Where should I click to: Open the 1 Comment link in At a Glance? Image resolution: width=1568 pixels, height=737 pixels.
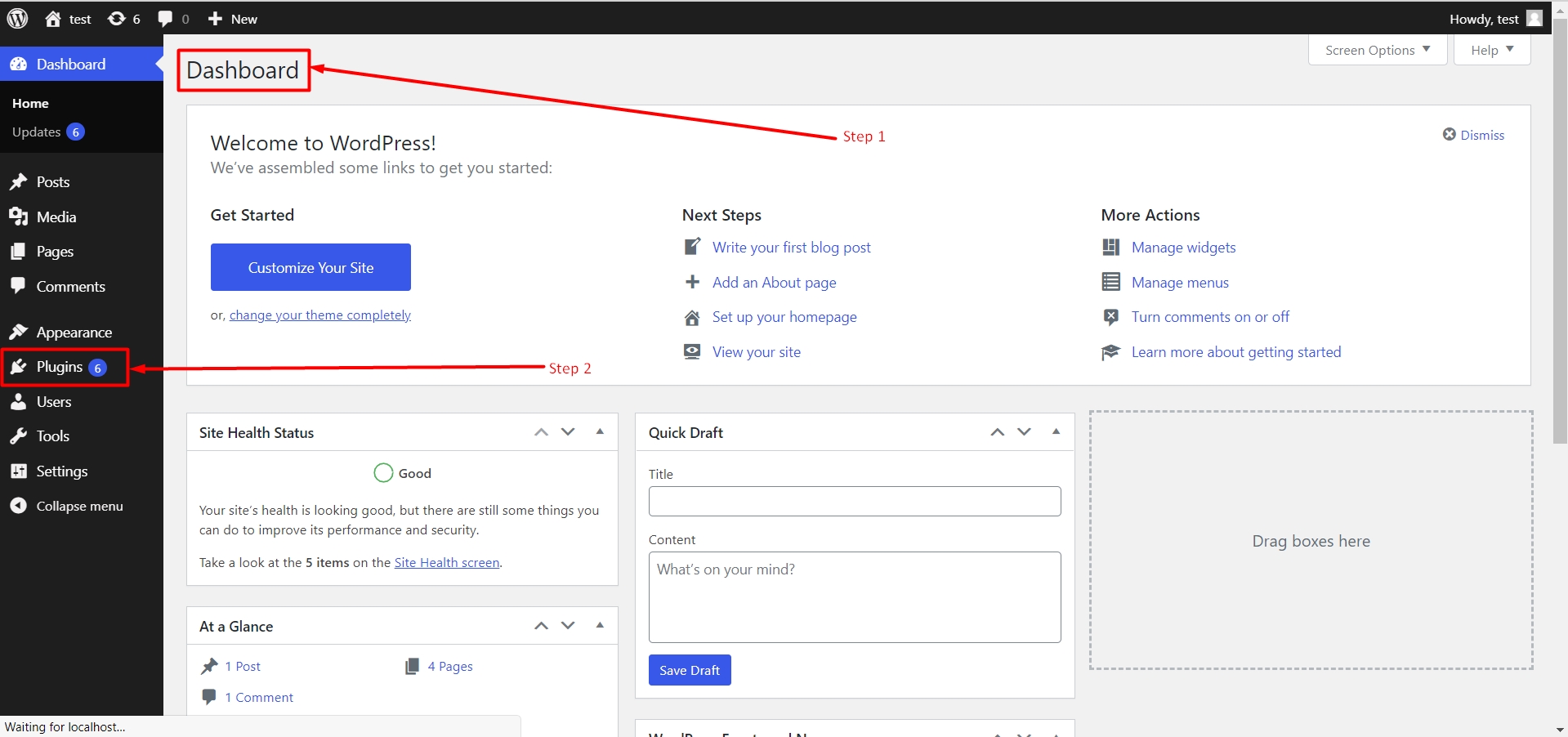259,697
